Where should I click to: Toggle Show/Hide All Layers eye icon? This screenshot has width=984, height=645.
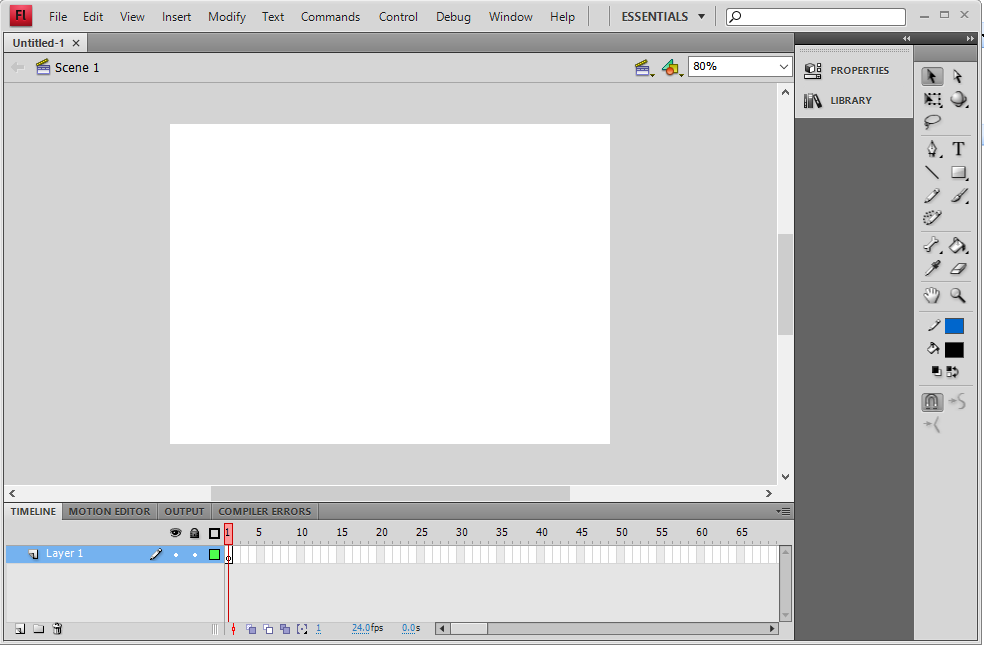click(176, 533)
